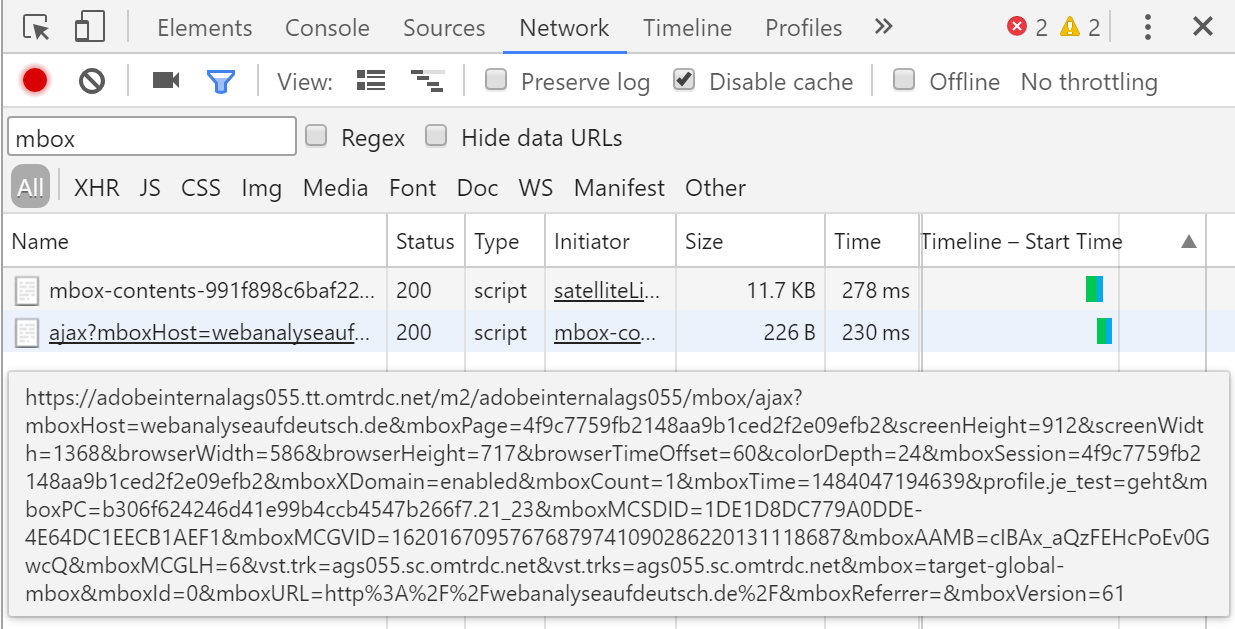
Task: Click the inspect element picker icon
Action: (x=37, y=27)
